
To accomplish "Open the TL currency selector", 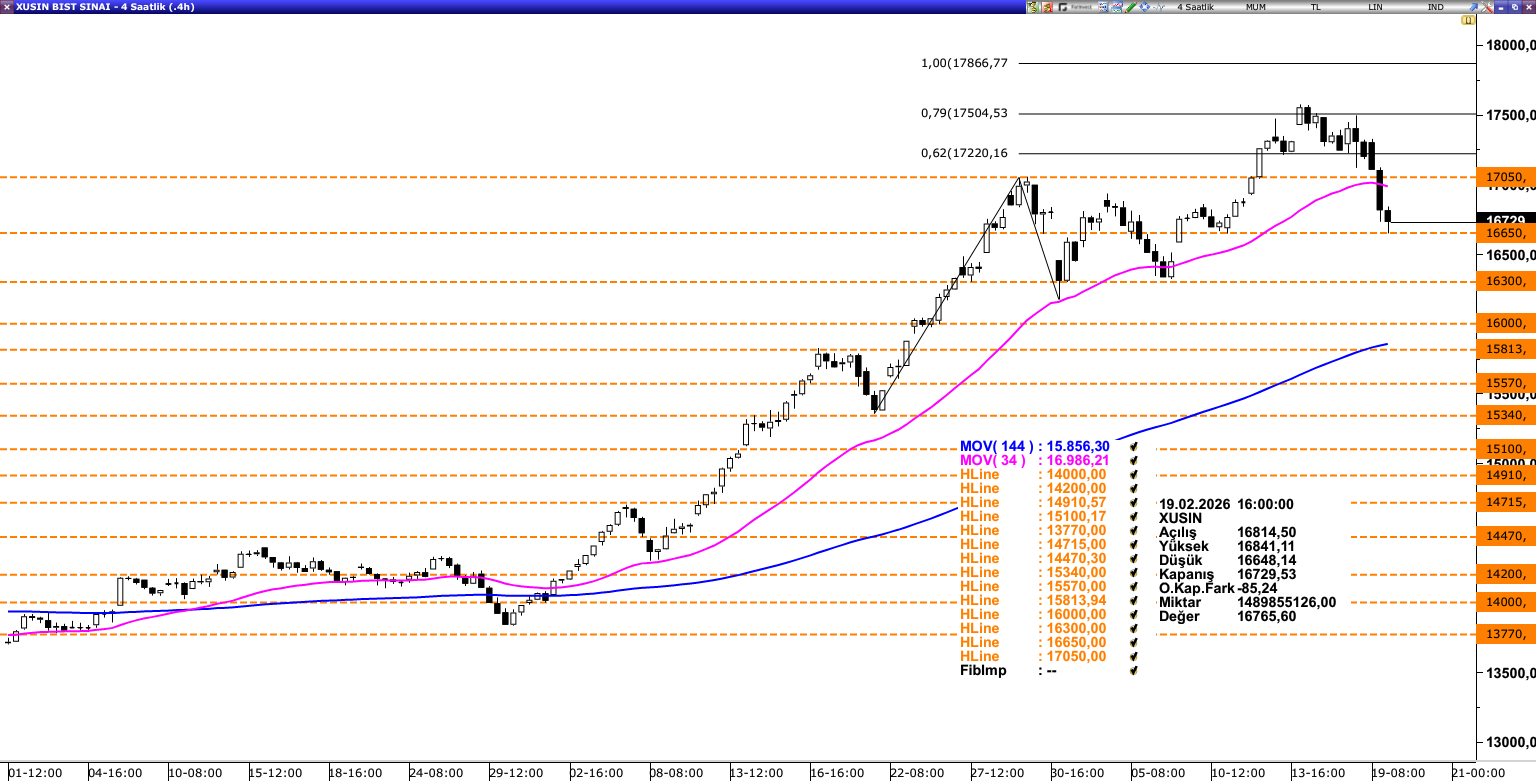I will click(1316, 7).
